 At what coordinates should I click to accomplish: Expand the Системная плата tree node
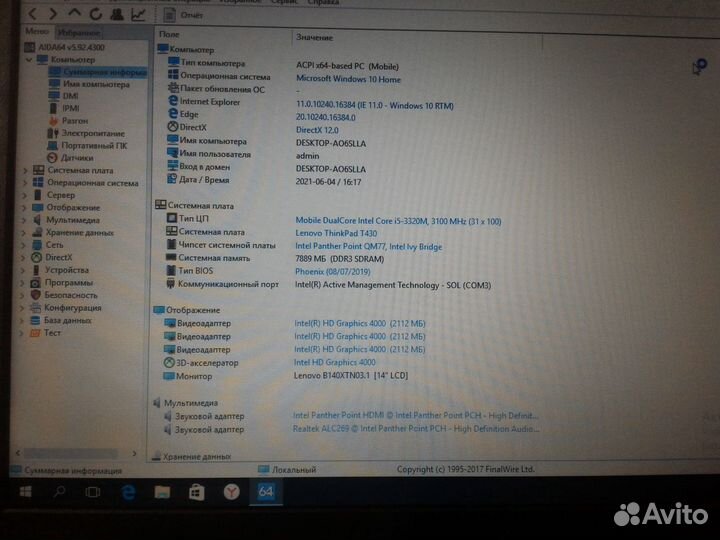[25, 171]
